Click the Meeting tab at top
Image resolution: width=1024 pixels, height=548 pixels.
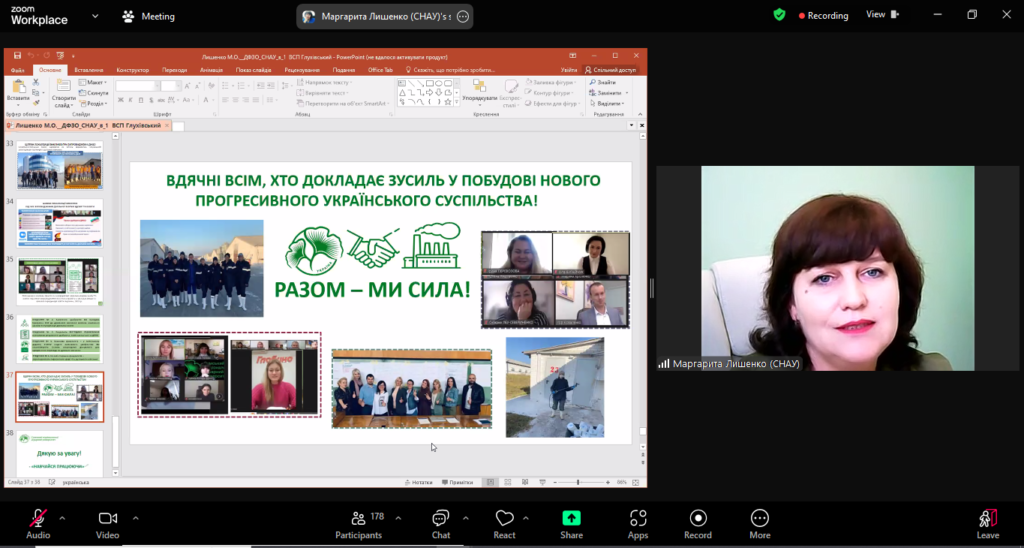[148, 16]
